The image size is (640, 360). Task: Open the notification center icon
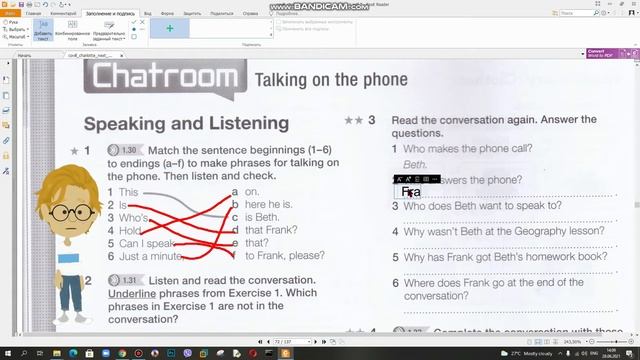pos(629,353)
